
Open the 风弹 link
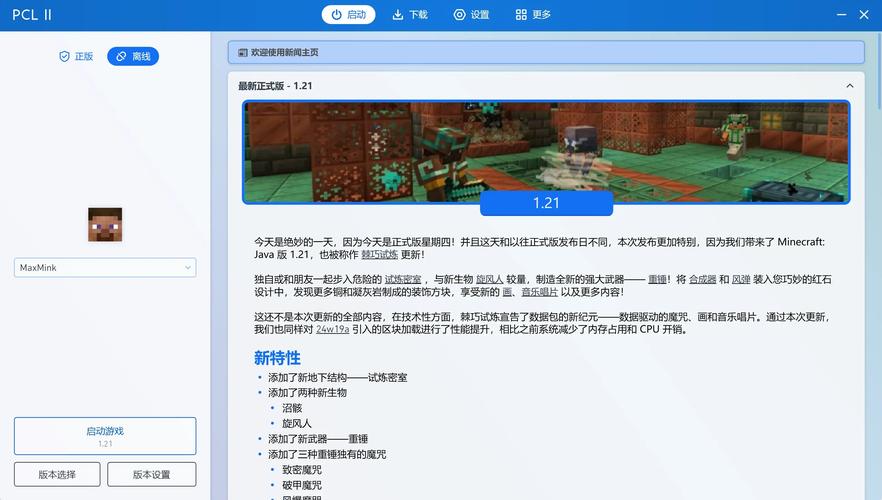point(741,280)
